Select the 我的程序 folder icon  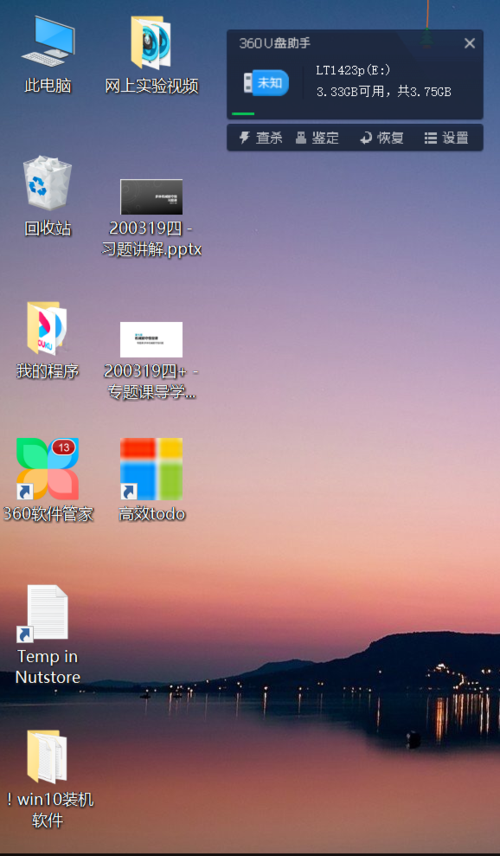[47, 328]
